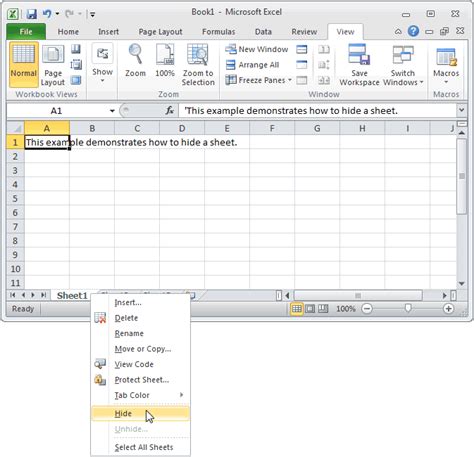Expand the formula bar with the chevron
Viewport: 474px width, 457px height.
[x=462, y=110]
